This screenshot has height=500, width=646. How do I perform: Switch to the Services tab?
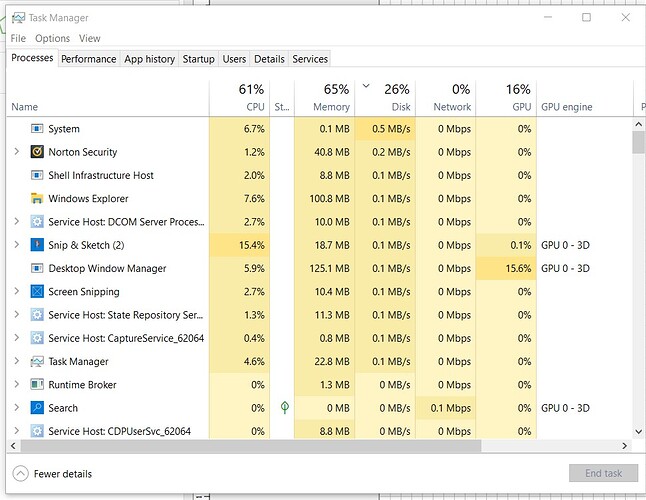click(310, 59)
